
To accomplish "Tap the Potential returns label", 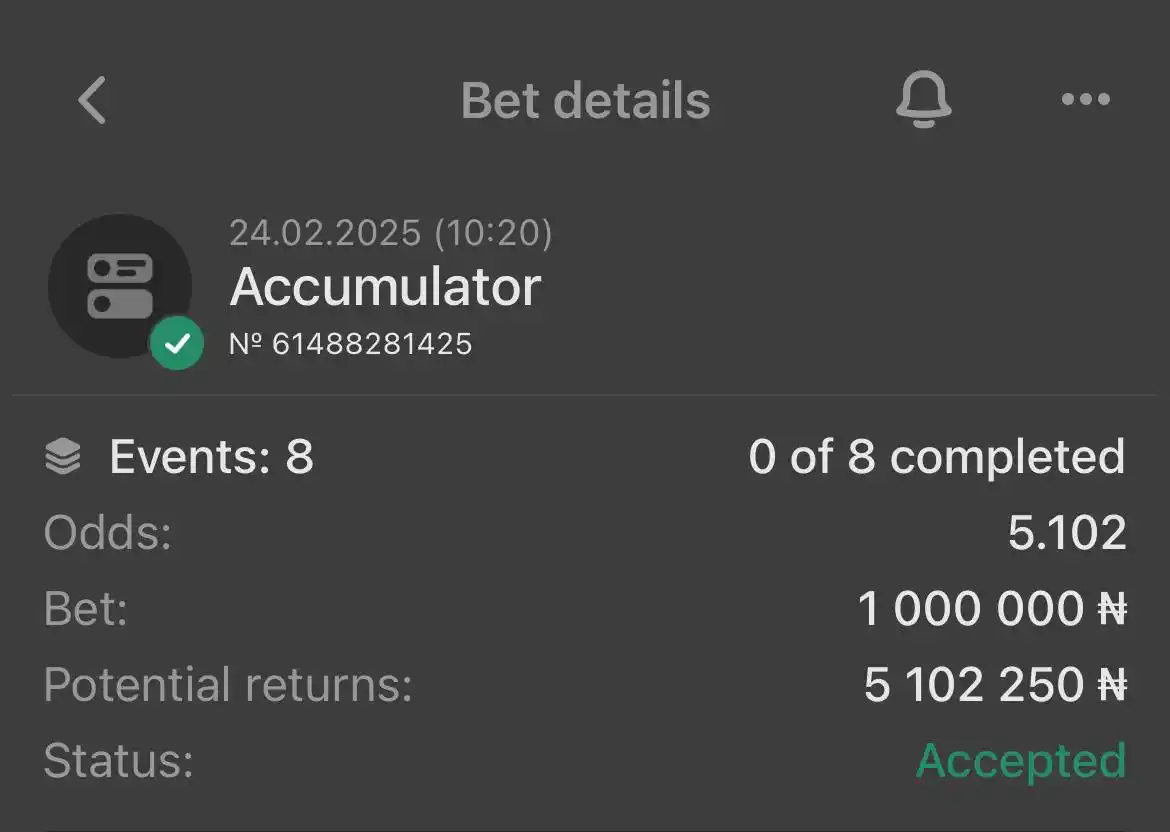I will coord(228,685).
